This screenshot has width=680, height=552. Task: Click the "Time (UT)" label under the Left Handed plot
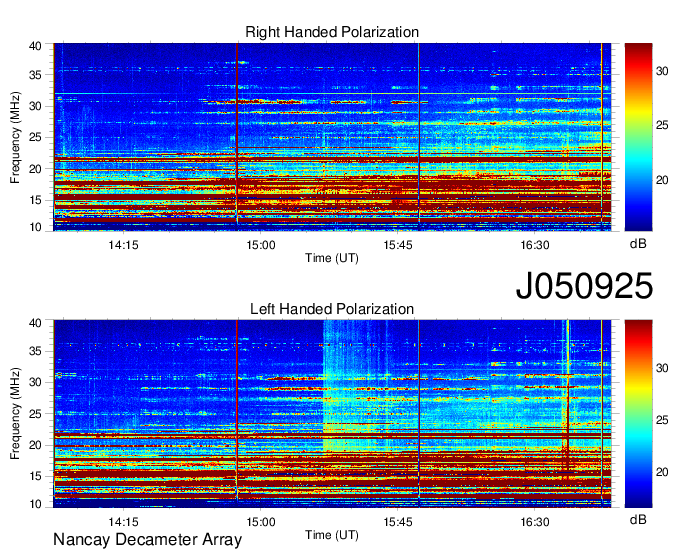click(x=332, y=535)
